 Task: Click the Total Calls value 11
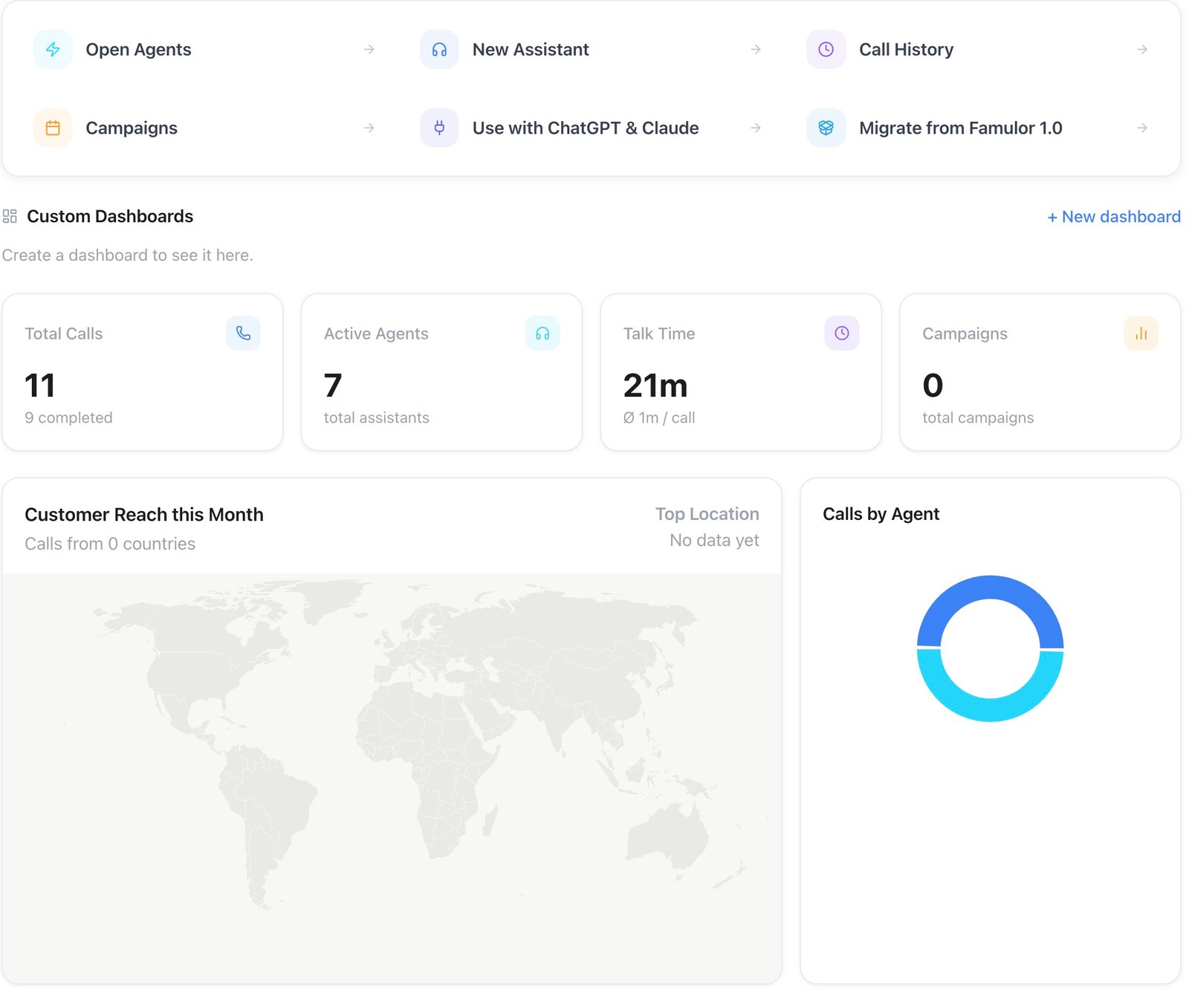[40, 386]
